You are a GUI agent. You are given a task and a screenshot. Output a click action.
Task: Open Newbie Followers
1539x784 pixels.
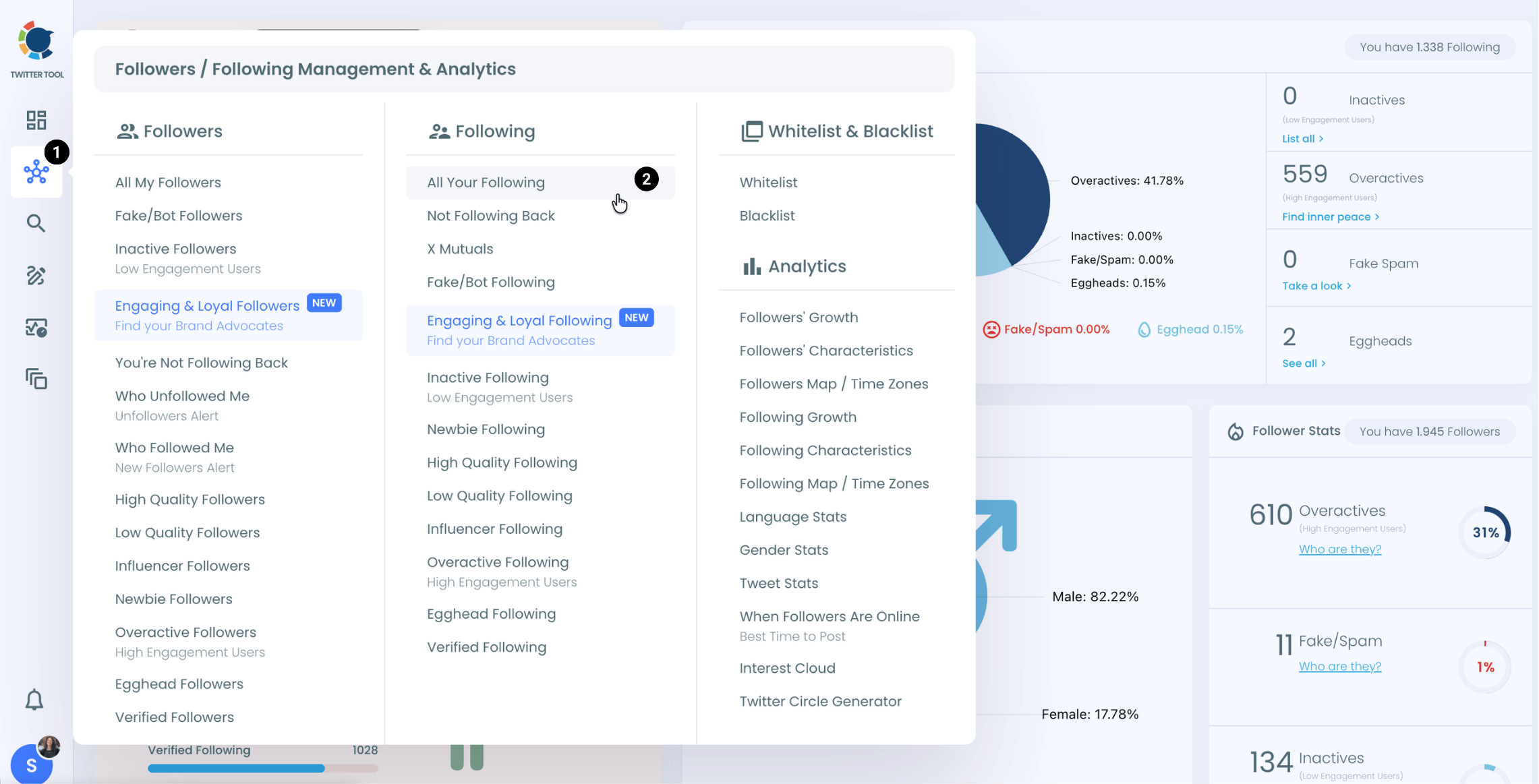click(173, 599)
